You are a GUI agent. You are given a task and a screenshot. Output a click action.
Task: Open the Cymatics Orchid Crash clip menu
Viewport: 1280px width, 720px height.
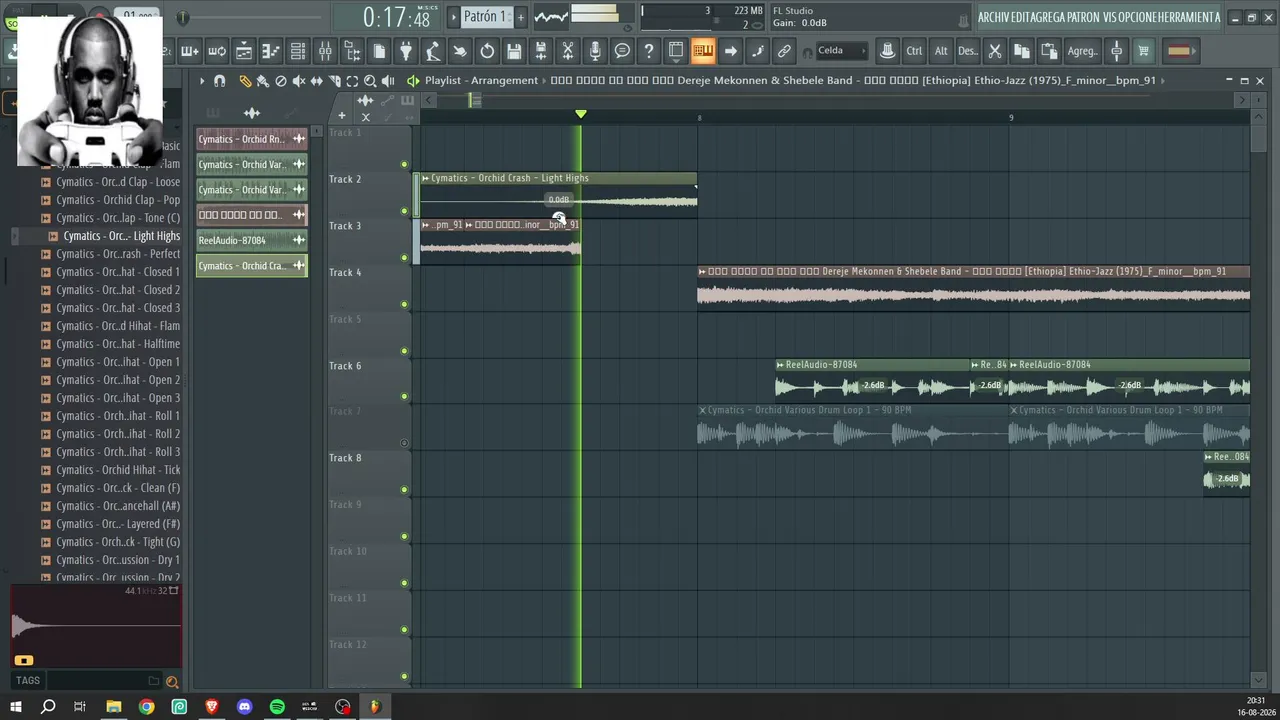(x=425, y=178)
